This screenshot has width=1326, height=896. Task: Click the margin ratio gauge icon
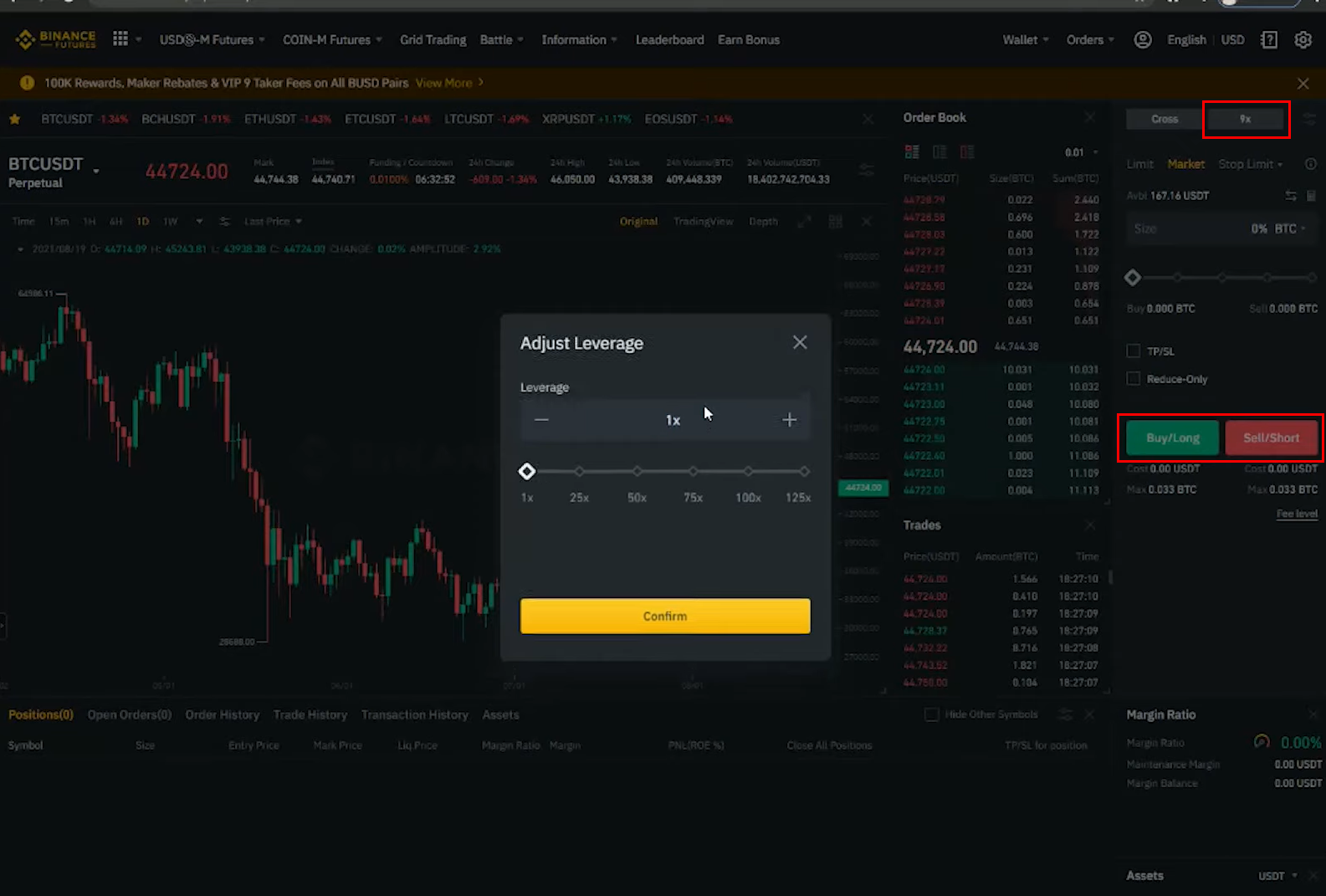1262,741
